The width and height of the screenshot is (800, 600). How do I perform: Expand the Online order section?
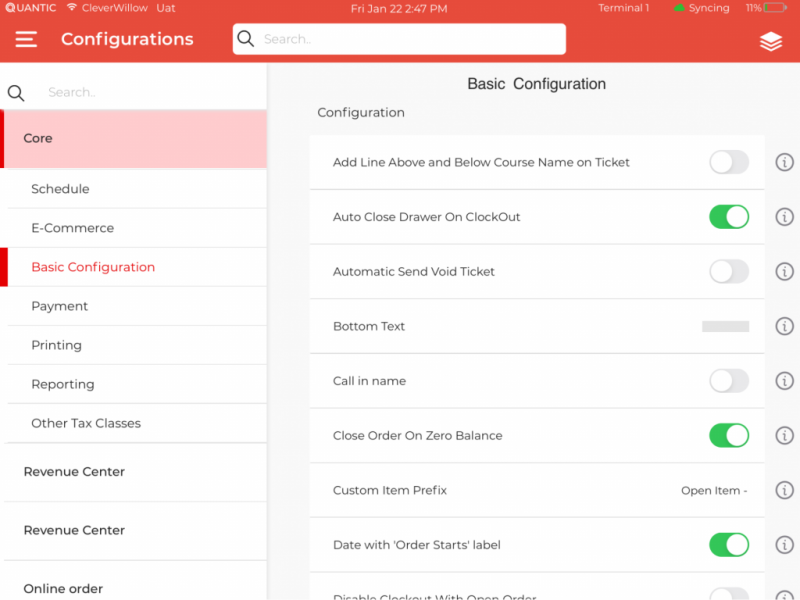135,588
